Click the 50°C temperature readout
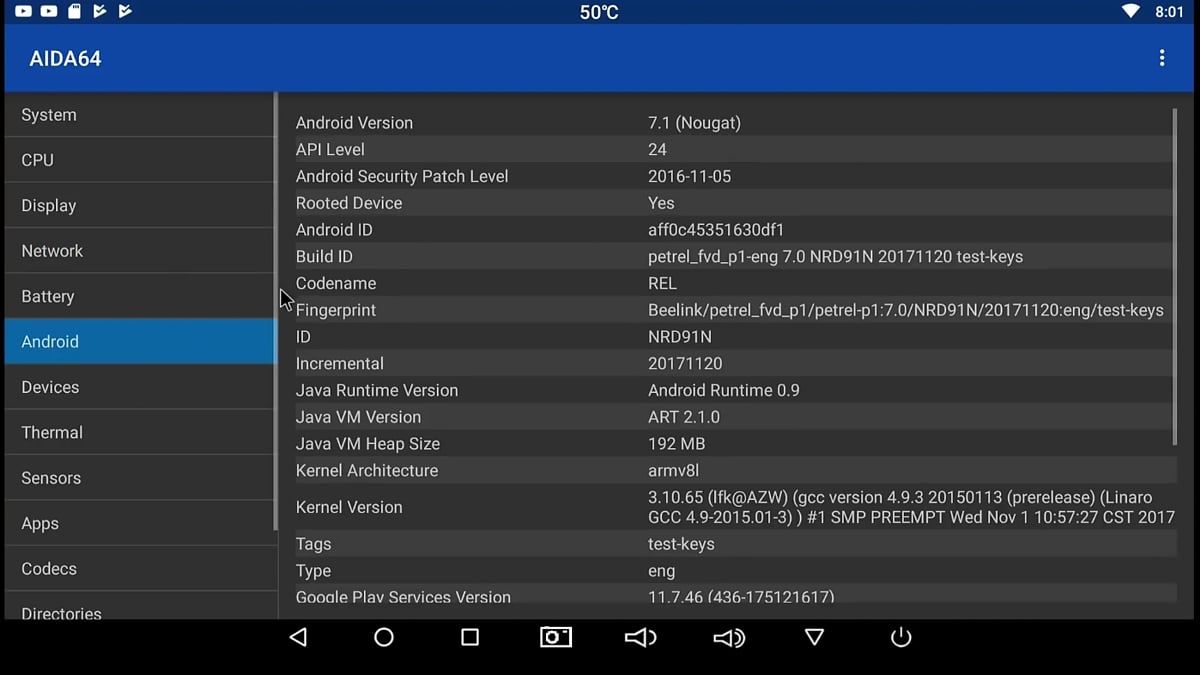The width and height of the screenshot is (1200, 675). click(x=599, y=12)
